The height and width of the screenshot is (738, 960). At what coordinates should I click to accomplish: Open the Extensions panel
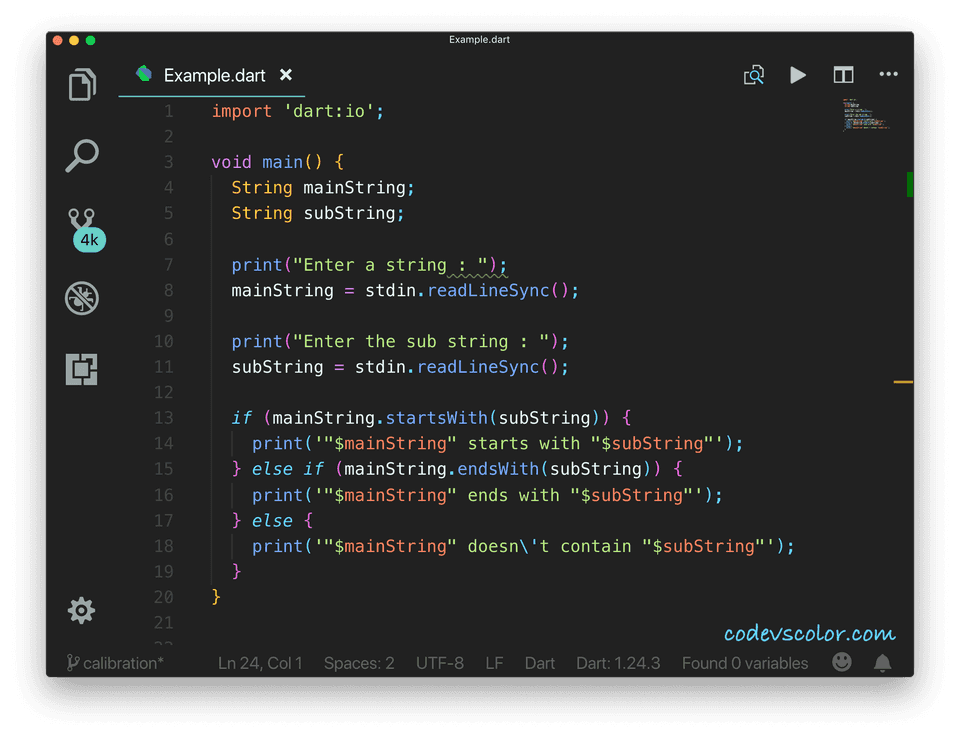(82, 369)
